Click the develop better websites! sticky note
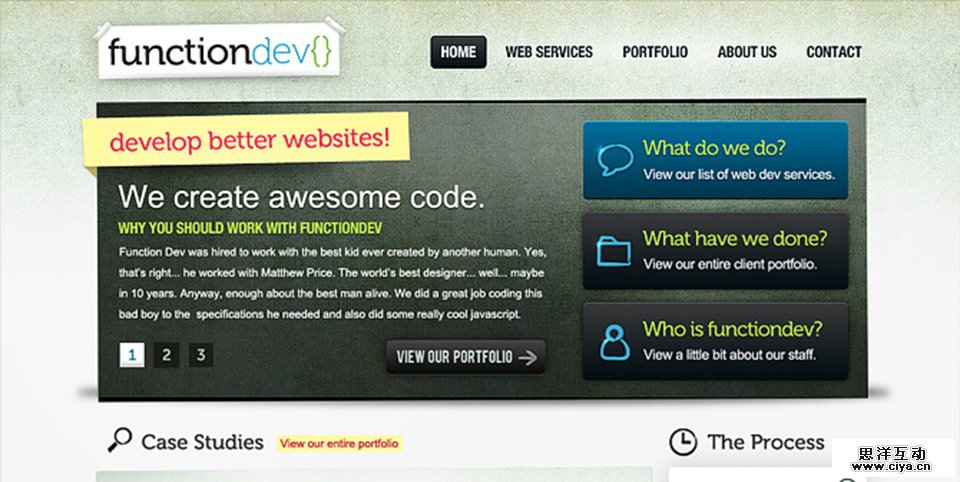Viewport: 960px width, 482px height. [246, 141]
